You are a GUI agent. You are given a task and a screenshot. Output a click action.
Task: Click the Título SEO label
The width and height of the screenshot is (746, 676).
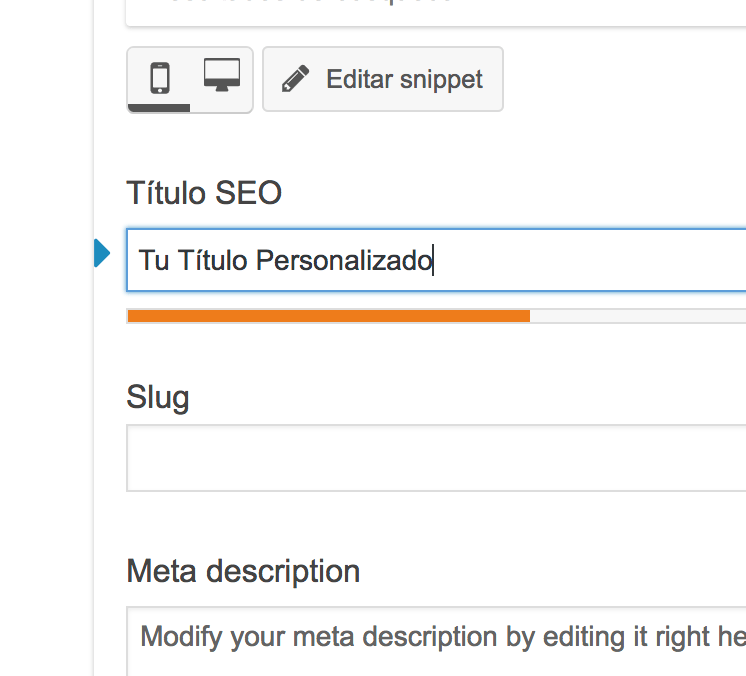pos(204,193)
